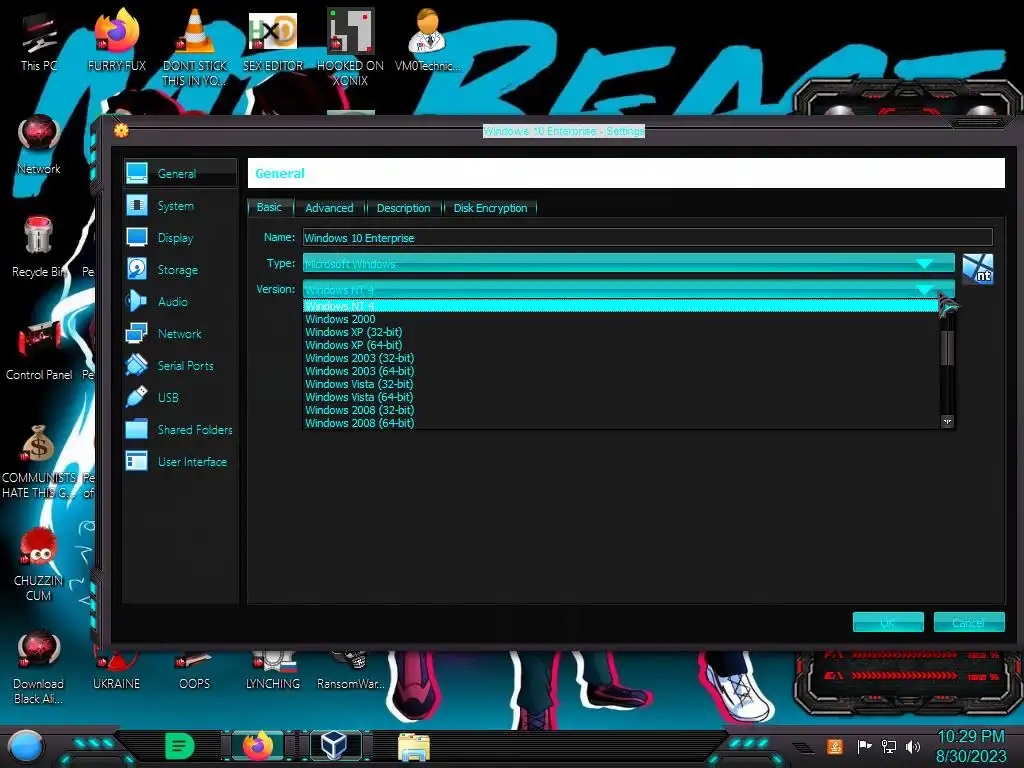This screenshot has height=768, width=1024.
Task: Open the Network desktop icon
Action: point(39,145)
